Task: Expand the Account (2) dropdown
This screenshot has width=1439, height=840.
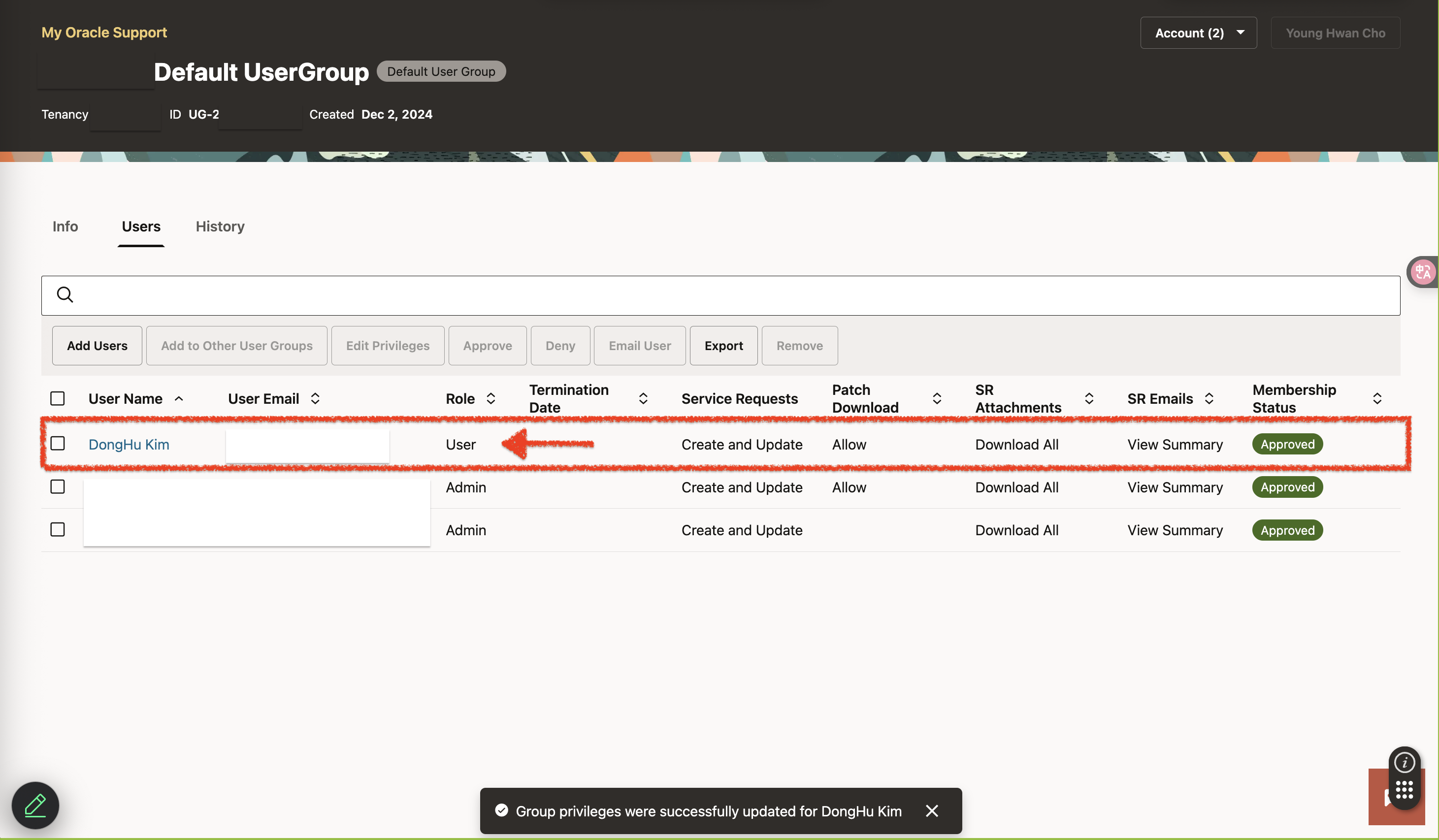Action: (1198, 33)
